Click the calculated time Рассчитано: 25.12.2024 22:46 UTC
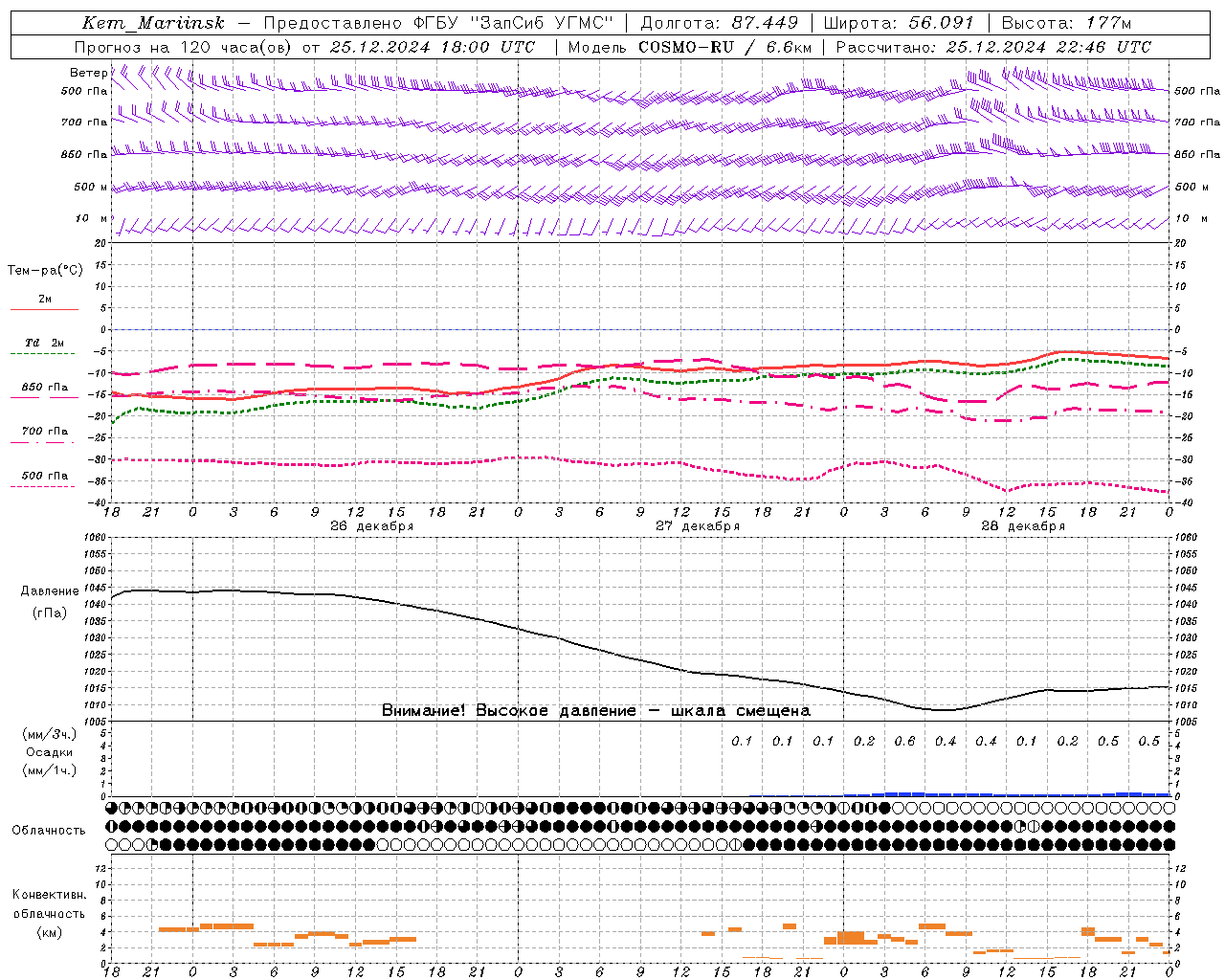 tap(993, 47)
